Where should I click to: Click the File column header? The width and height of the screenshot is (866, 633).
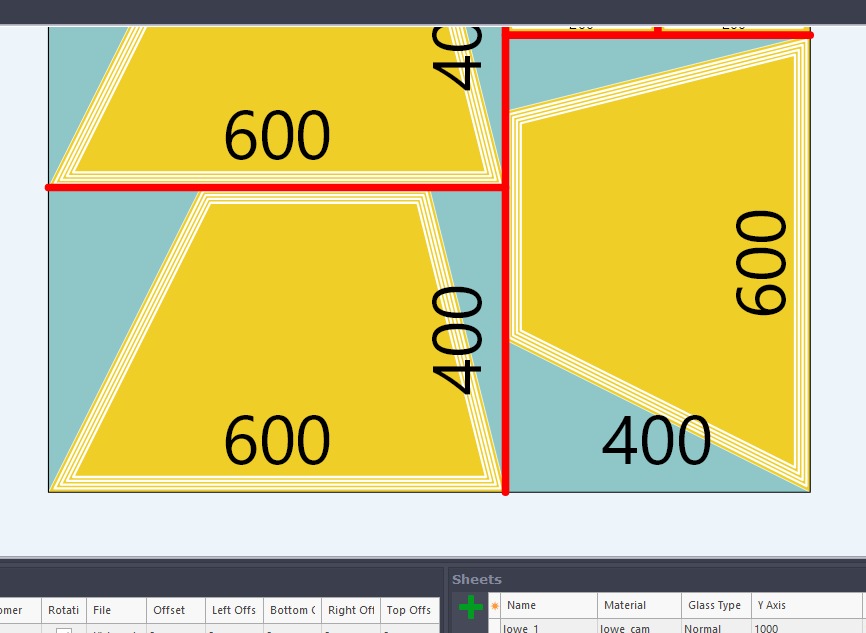coord(115,610)
